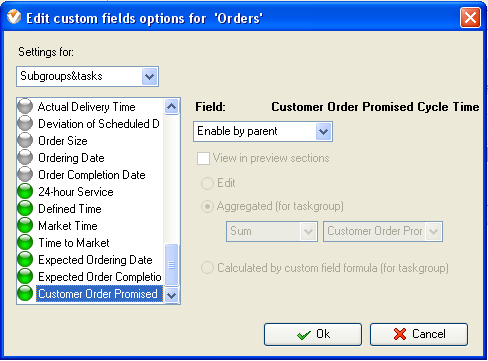Select the Edit radio button
Image resolution: width=488 pixels, height=361 pixels.
click(x=207, y=183)
